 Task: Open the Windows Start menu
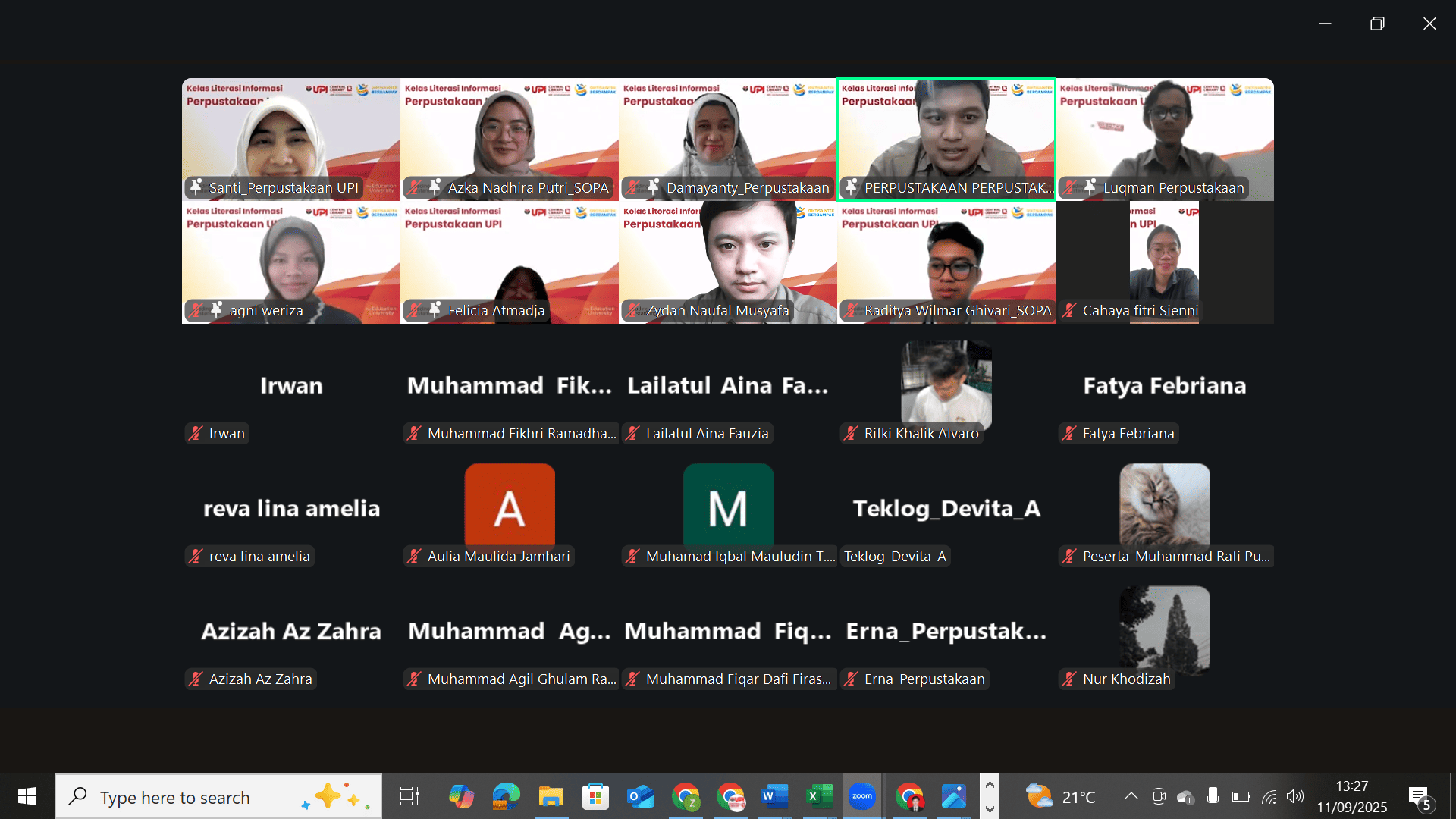(x=27, y=796)
